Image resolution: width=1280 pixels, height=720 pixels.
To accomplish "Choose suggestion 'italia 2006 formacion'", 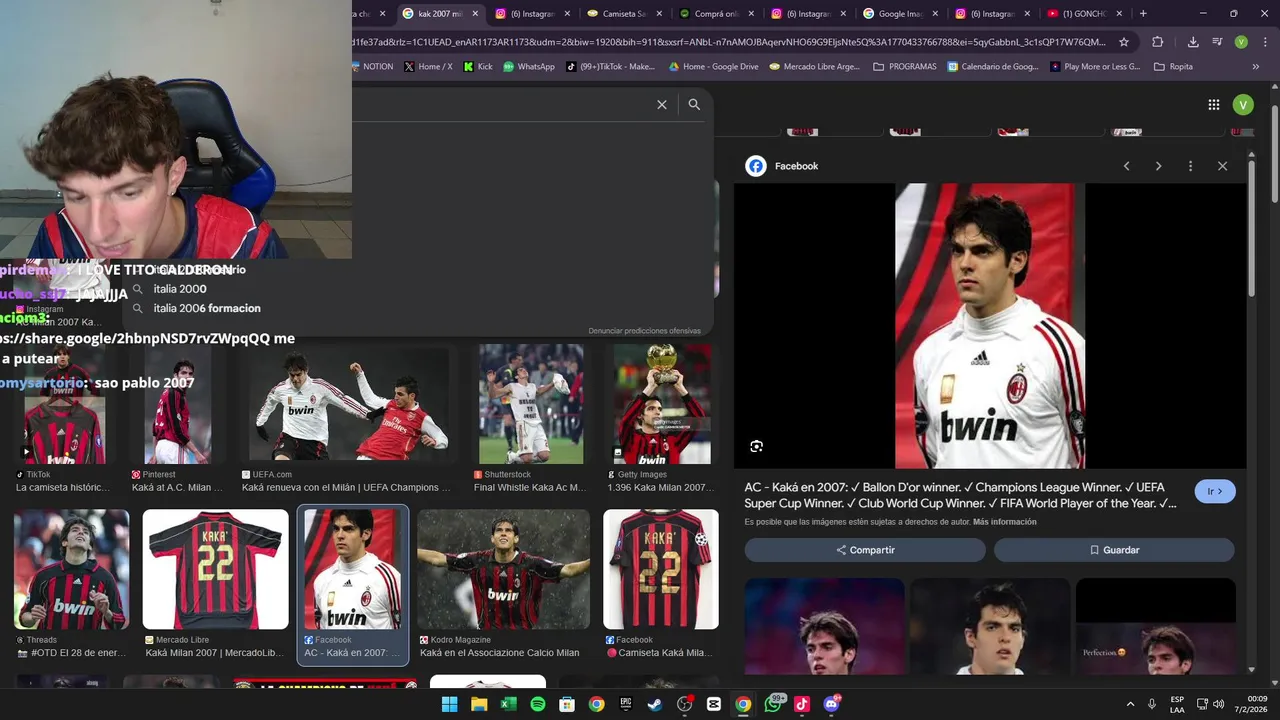I will click(207, 308).
